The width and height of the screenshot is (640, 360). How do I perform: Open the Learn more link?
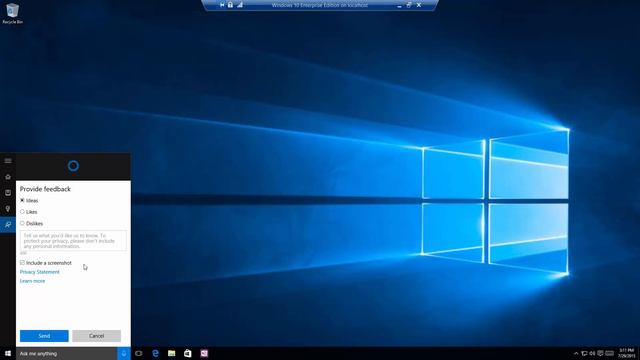32,281
